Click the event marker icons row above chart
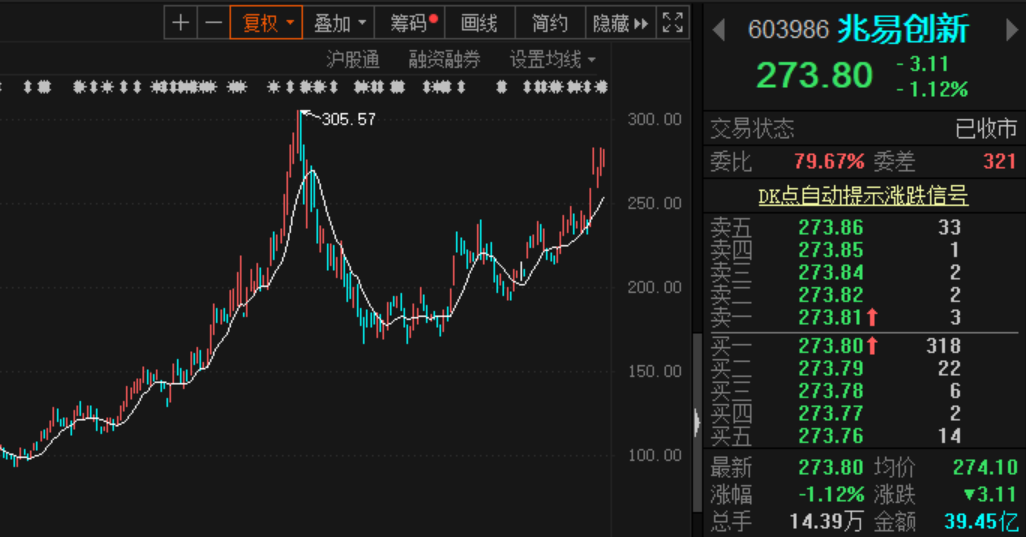This screenshot has height=537, width=1026. click(300, 88)
